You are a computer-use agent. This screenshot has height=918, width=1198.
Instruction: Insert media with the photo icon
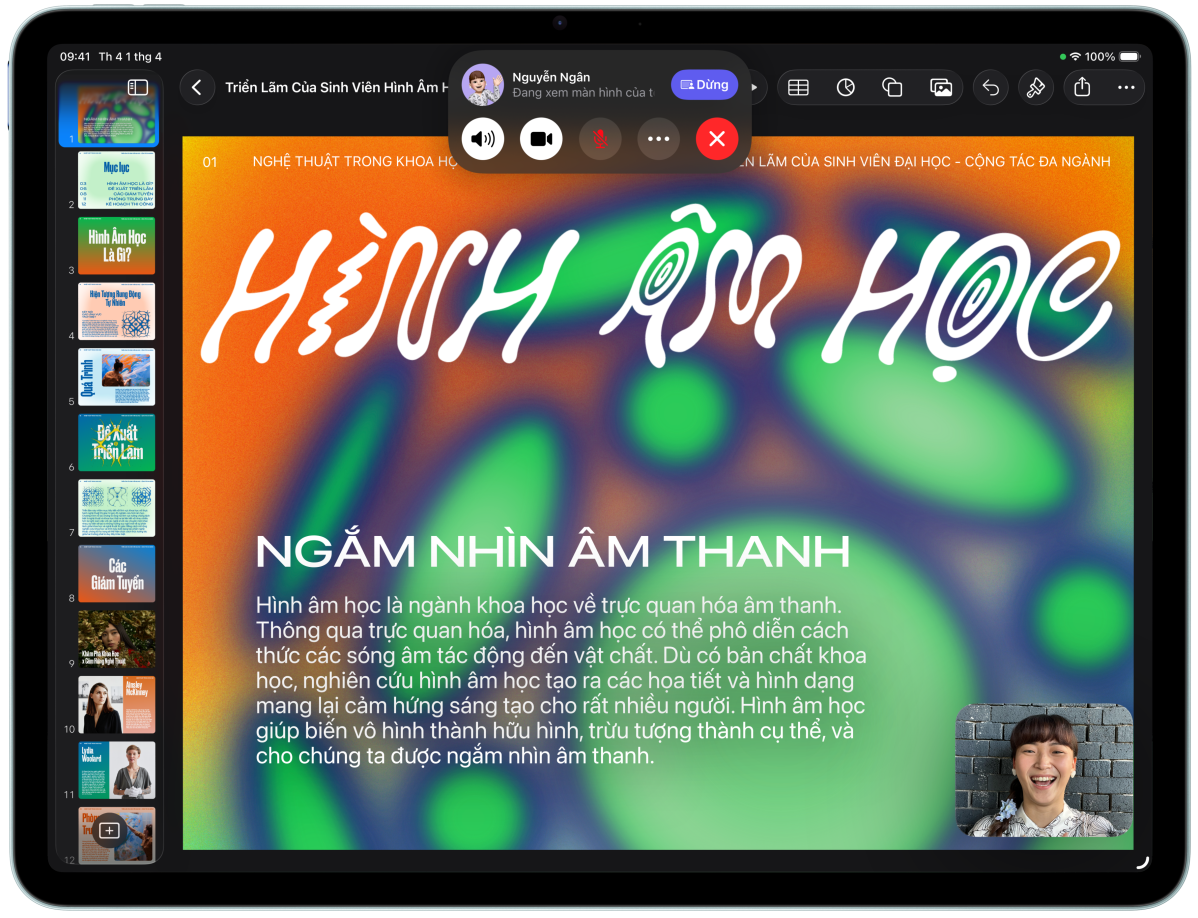[940, 88]
